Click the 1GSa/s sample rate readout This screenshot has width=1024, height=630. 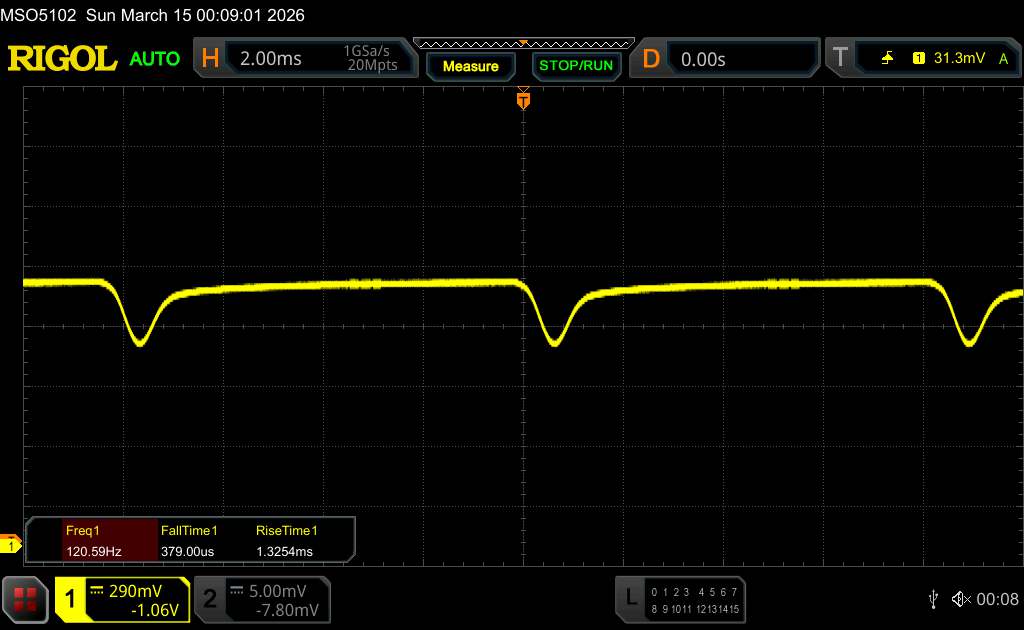coord(369,51)
